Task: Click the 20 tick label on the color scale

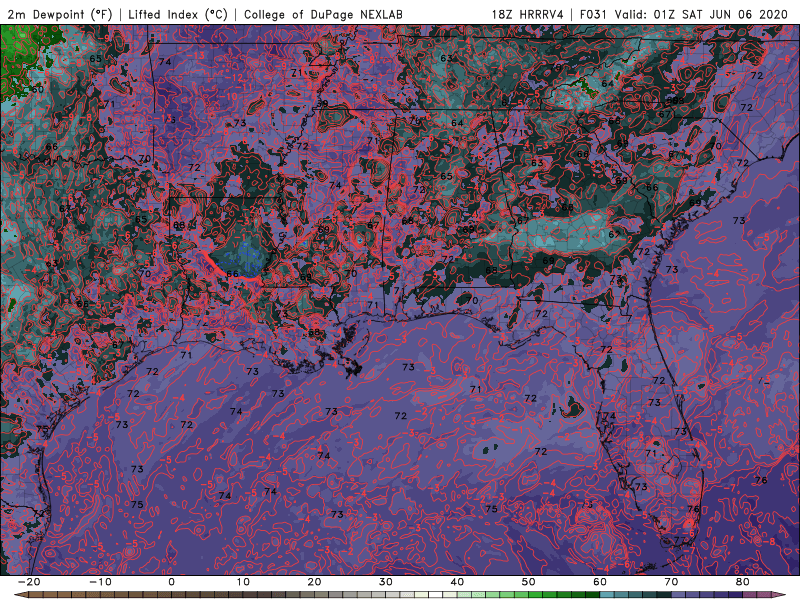Action: tap(314, 582)
